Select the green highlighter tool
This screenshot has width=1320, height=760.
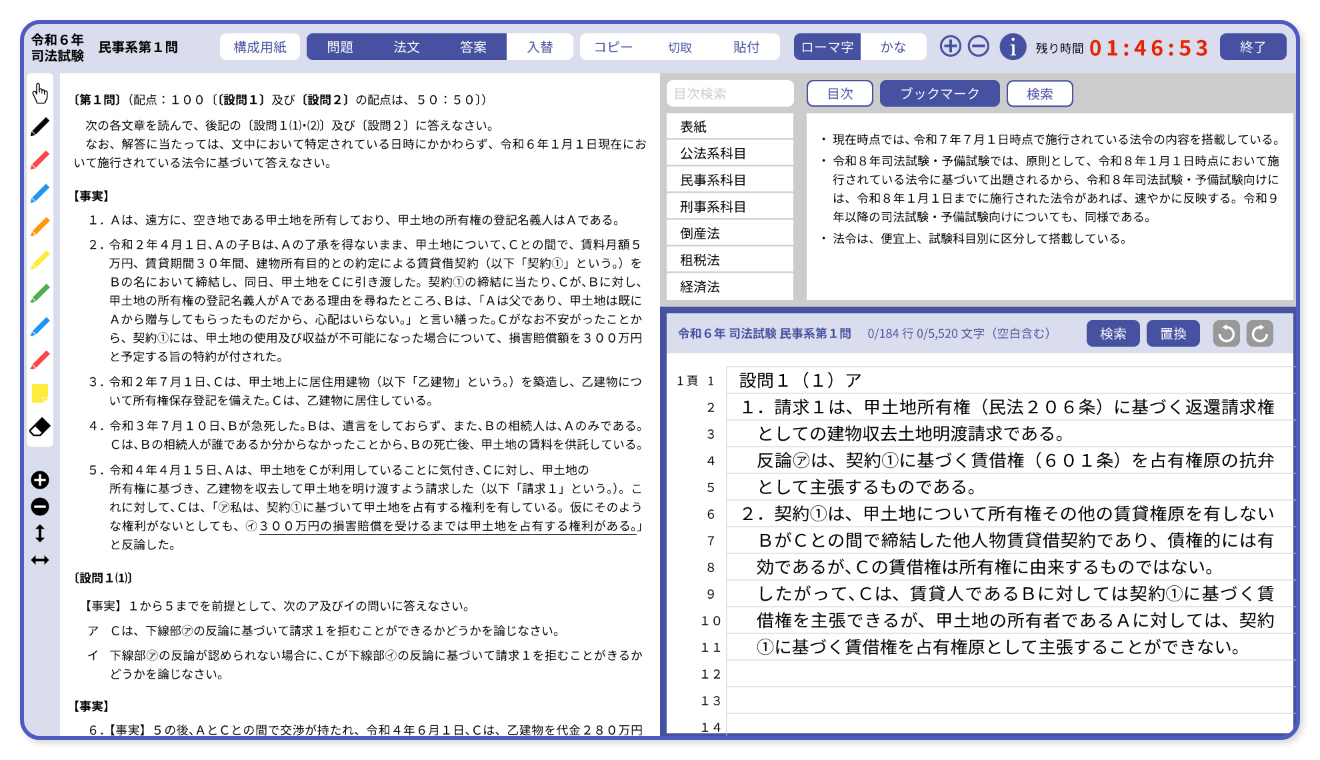(40, 293)
